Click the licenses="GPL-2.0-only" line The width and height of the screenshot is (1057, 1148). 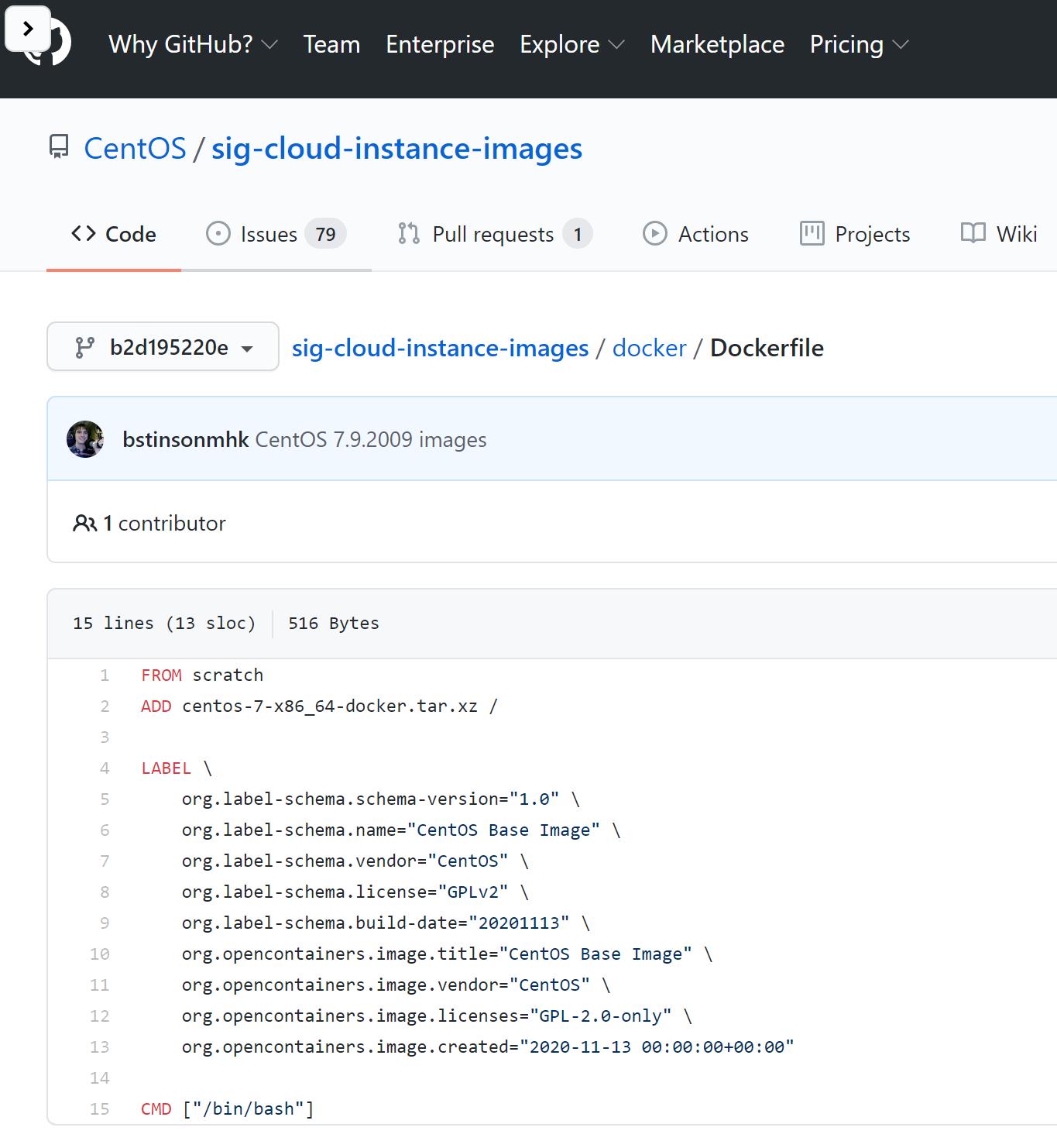pyautogui.click(x=438, y=1016)
